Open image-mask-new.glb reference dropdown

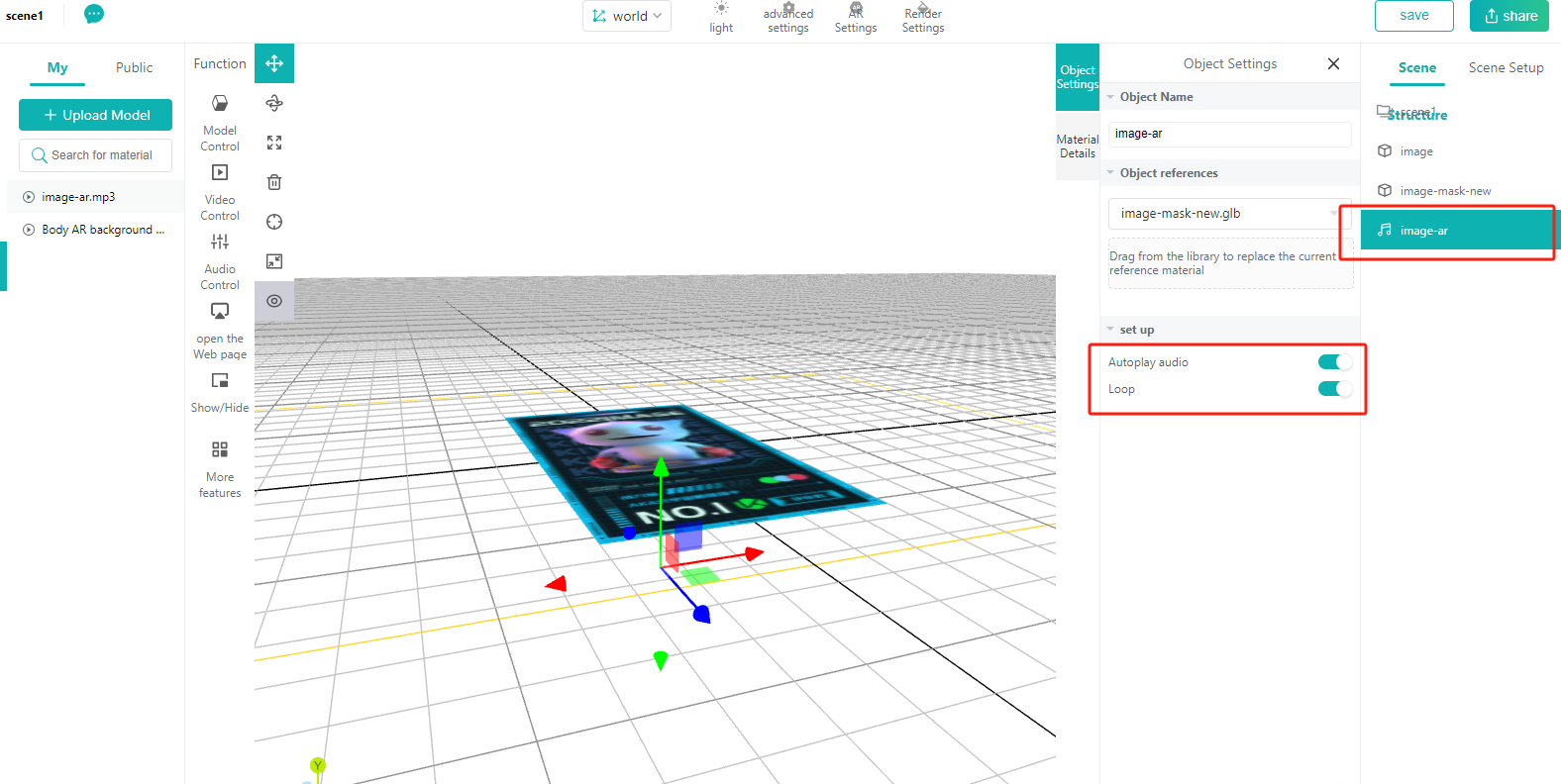1229,214
